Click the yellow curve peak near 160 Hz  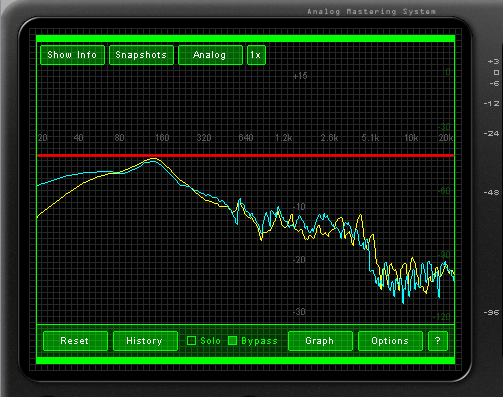click(153, 159)
